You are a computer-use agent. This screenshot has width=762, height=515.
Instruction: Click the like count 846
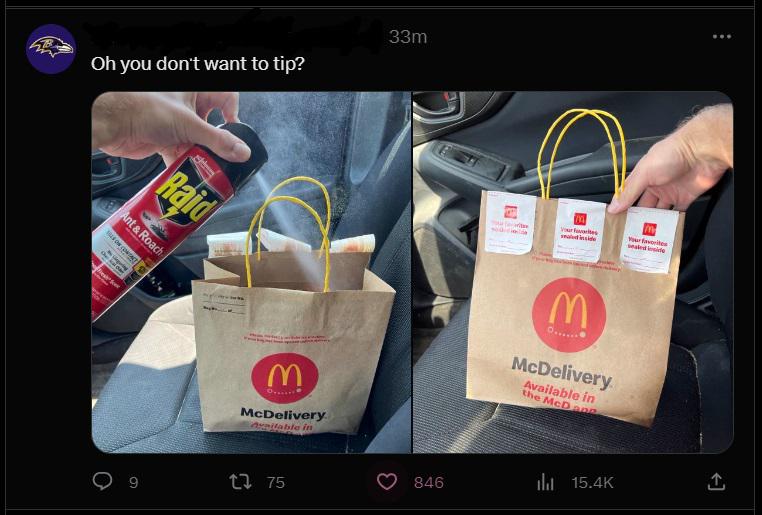429,482
